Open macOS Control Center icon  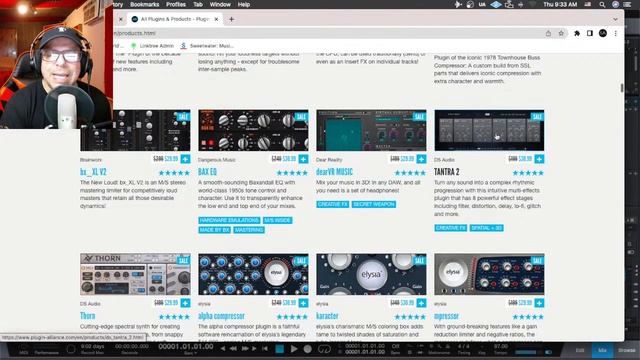(x=627, y=4)
